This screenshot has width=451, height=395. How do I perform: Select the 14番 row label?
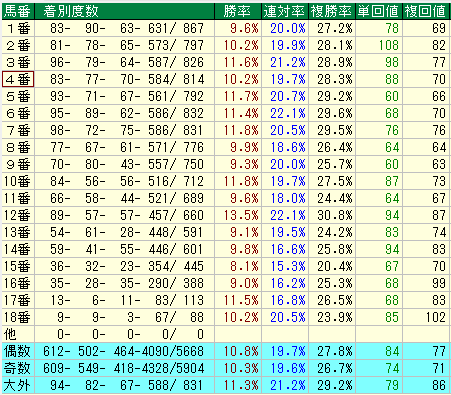[18, 249]
